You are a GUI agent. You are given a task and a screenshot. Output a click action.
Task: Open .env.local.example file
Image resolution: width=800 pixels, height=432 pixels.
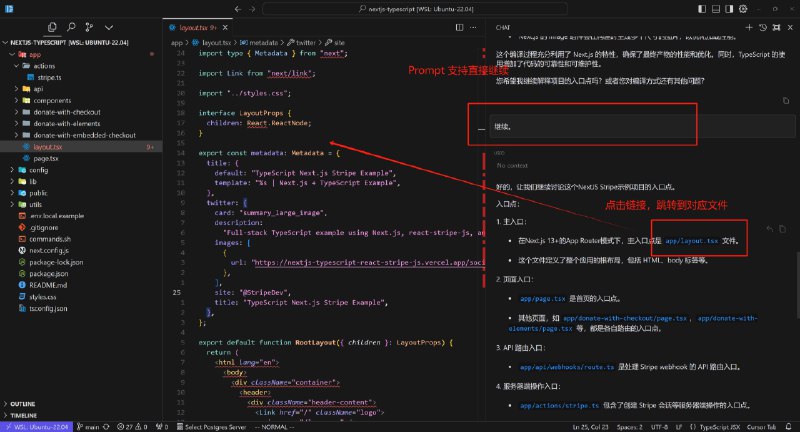[56, 216]
